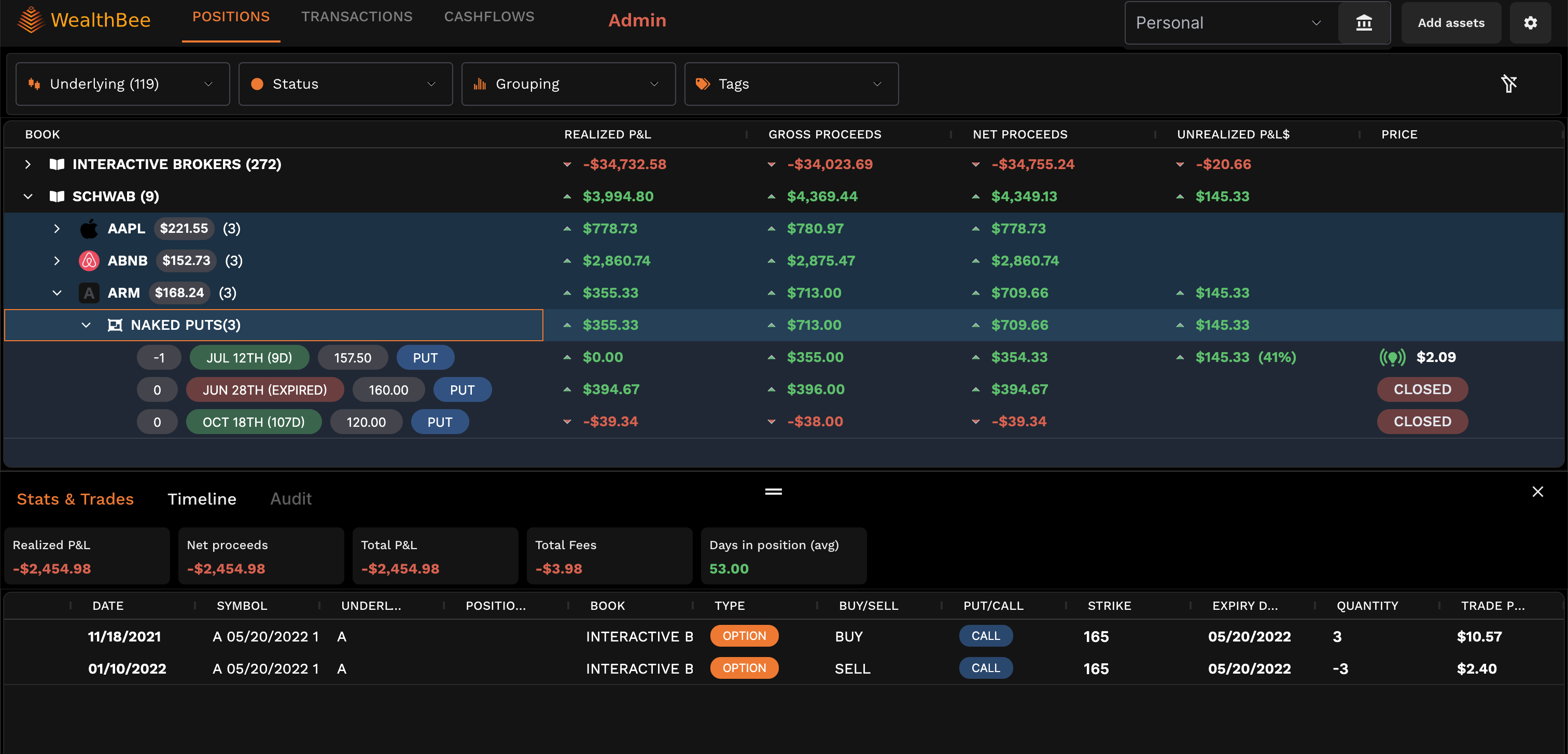
Task: Click the Price column header
Action: (x=1399, y=134)
